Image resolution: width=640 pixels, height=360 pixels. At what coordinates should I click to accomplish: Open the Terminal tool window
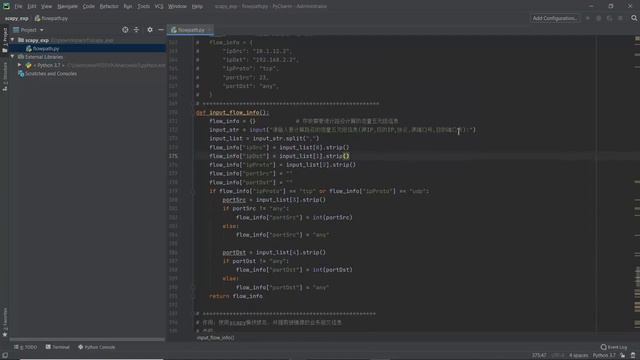click(x=58, y=347)
